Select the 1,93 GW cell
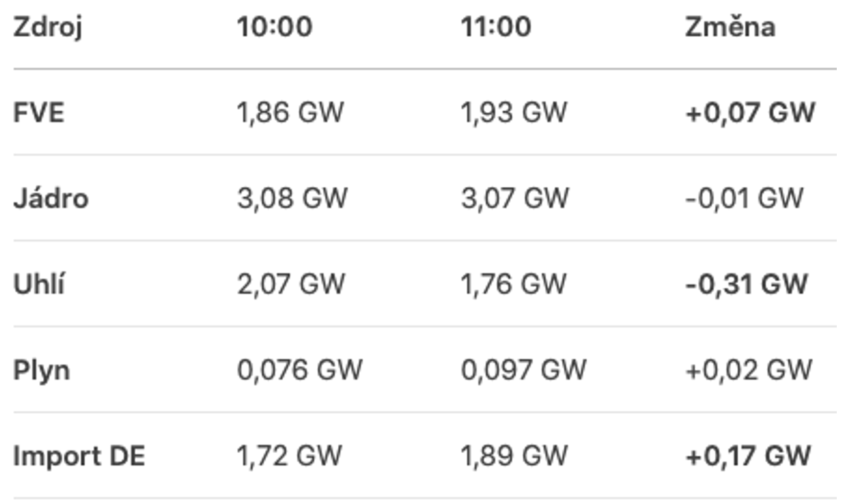The width and height of the screenshot is (850, 500). (514, 112)
